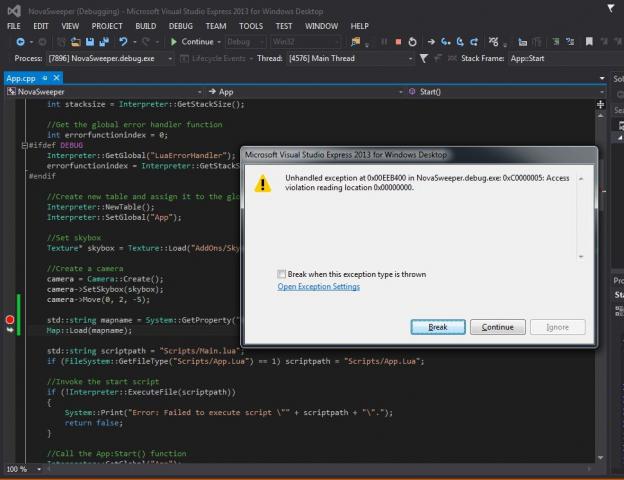Collapse the #ifdef DEBUG code region
Viewport: 624px width, 480px height.
tap(24, 145)
